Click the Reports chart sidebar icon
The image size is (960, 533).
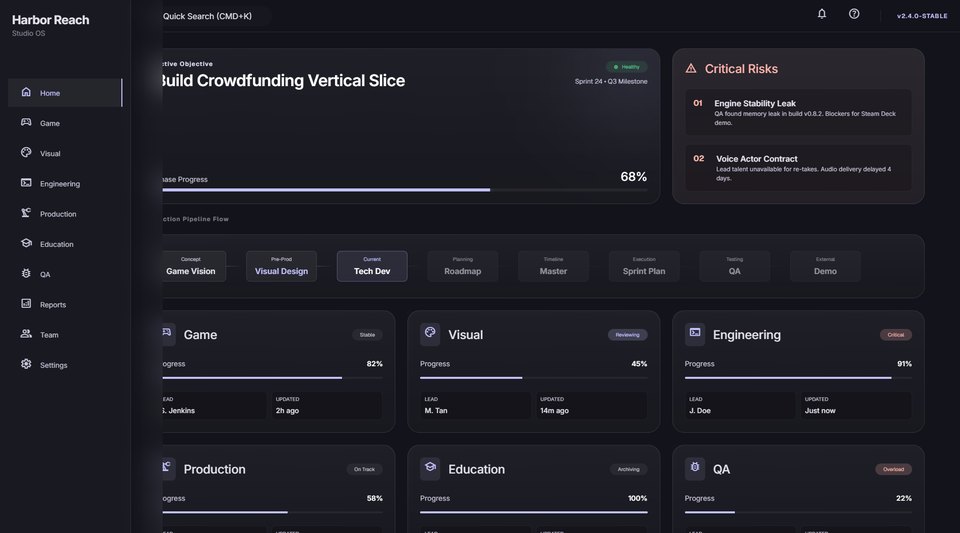pos(26,304)
